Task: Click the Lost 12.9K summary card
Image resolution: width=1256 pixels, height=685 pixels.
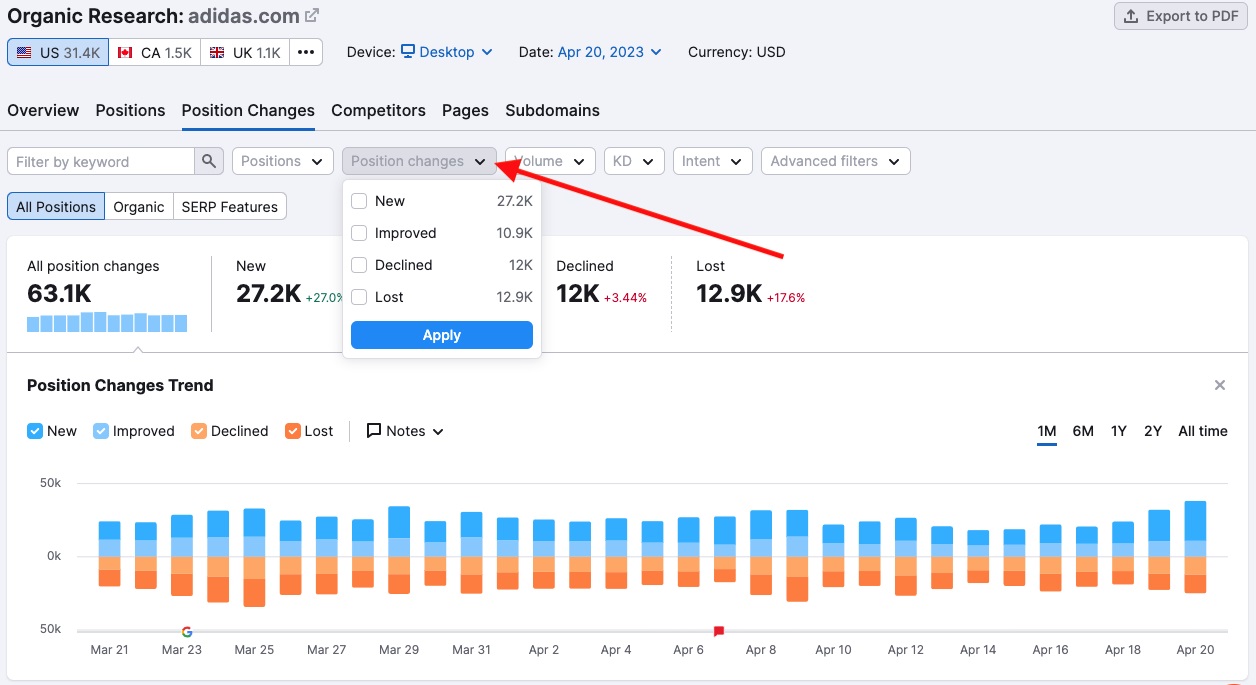Action: point(751,282)
